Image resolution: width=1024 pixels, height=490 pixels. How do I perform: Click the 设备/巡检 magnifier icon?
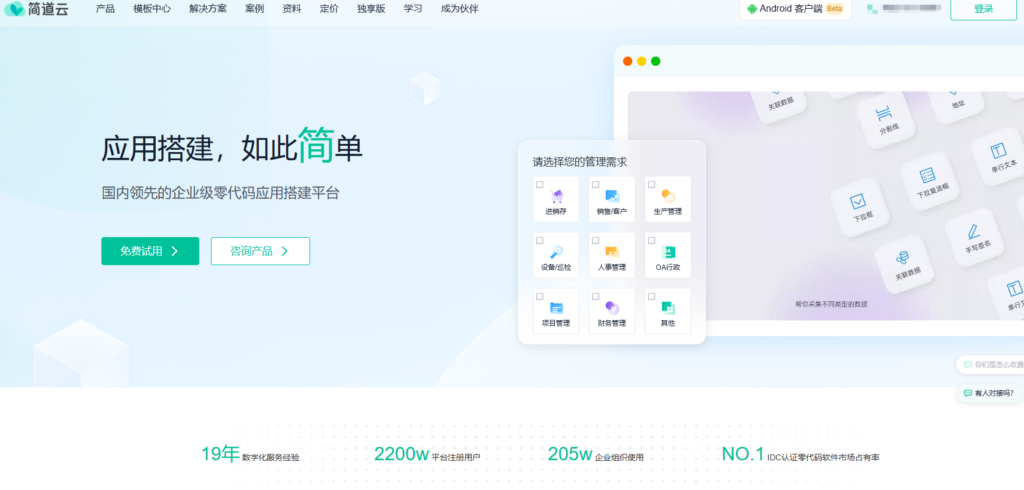[556, 252]
